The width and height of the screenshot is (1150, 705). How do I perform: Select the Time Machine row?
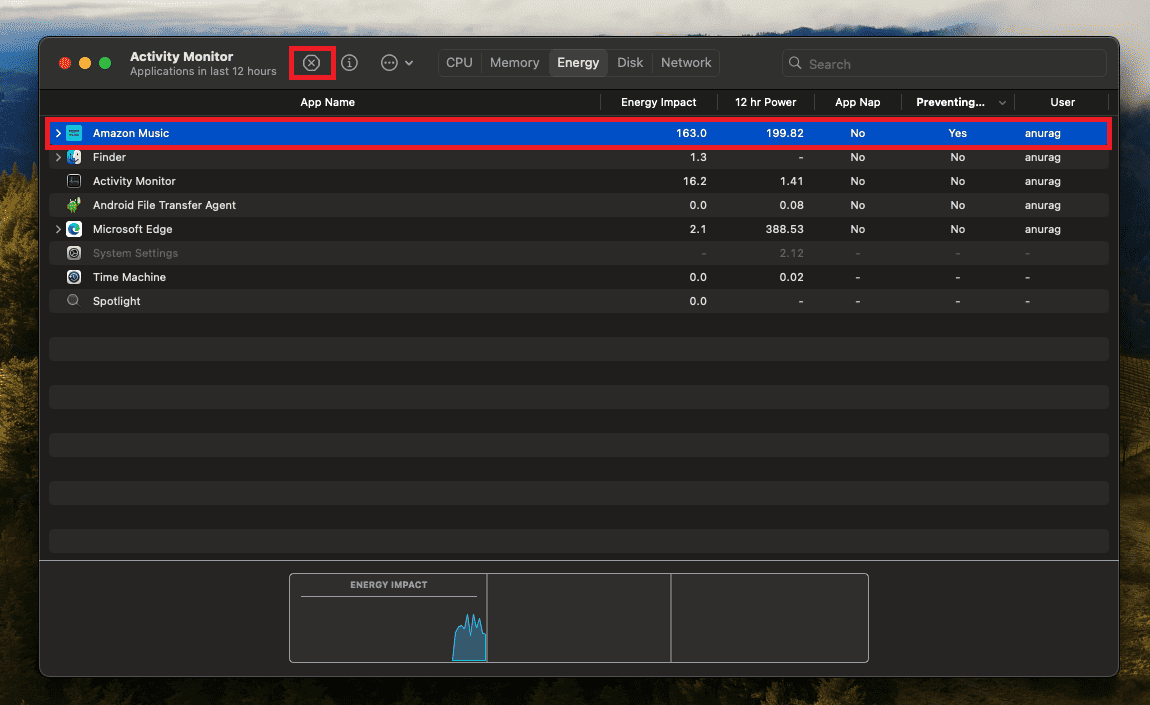click(x=579, y=277)
